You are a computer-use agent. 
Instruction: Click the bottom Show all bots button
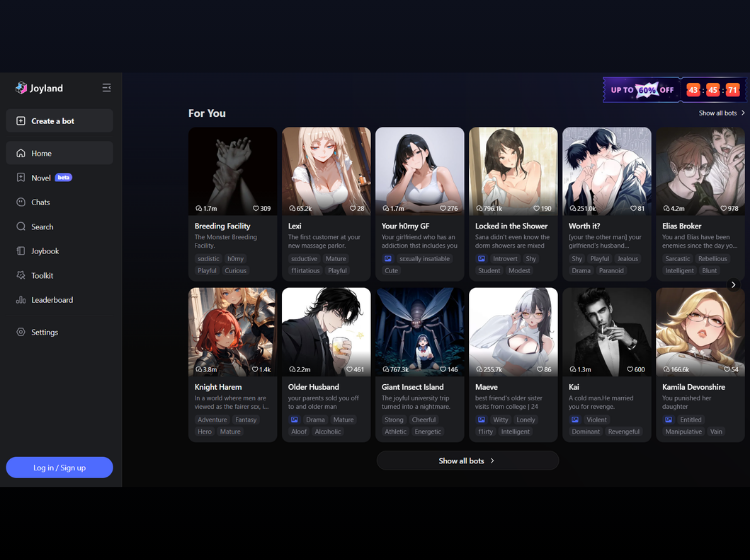pyautogui.click(x=467, y=461)
